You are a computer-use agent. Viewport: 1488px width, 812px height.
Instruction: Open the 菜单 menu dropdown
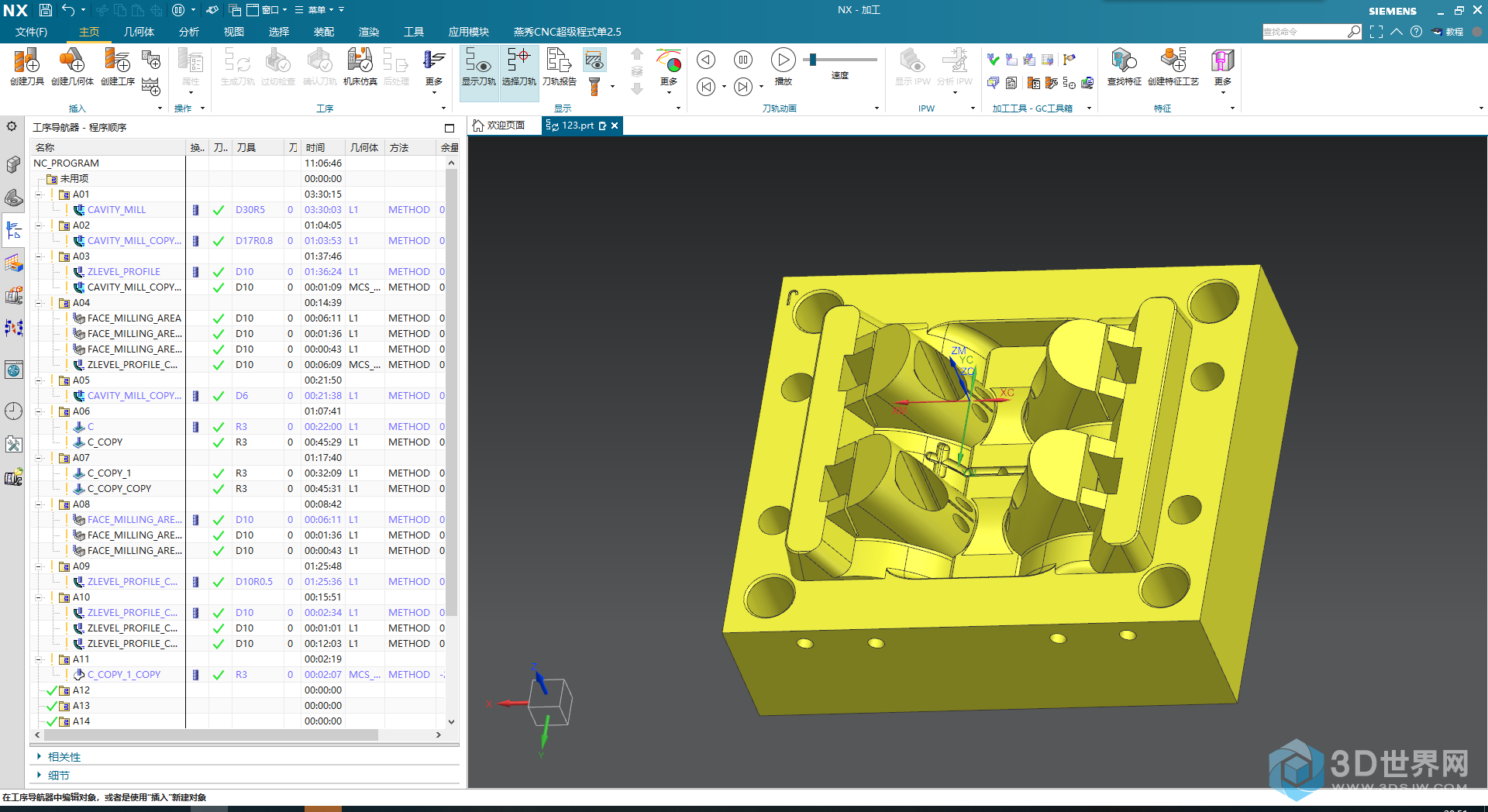[314, 10]
